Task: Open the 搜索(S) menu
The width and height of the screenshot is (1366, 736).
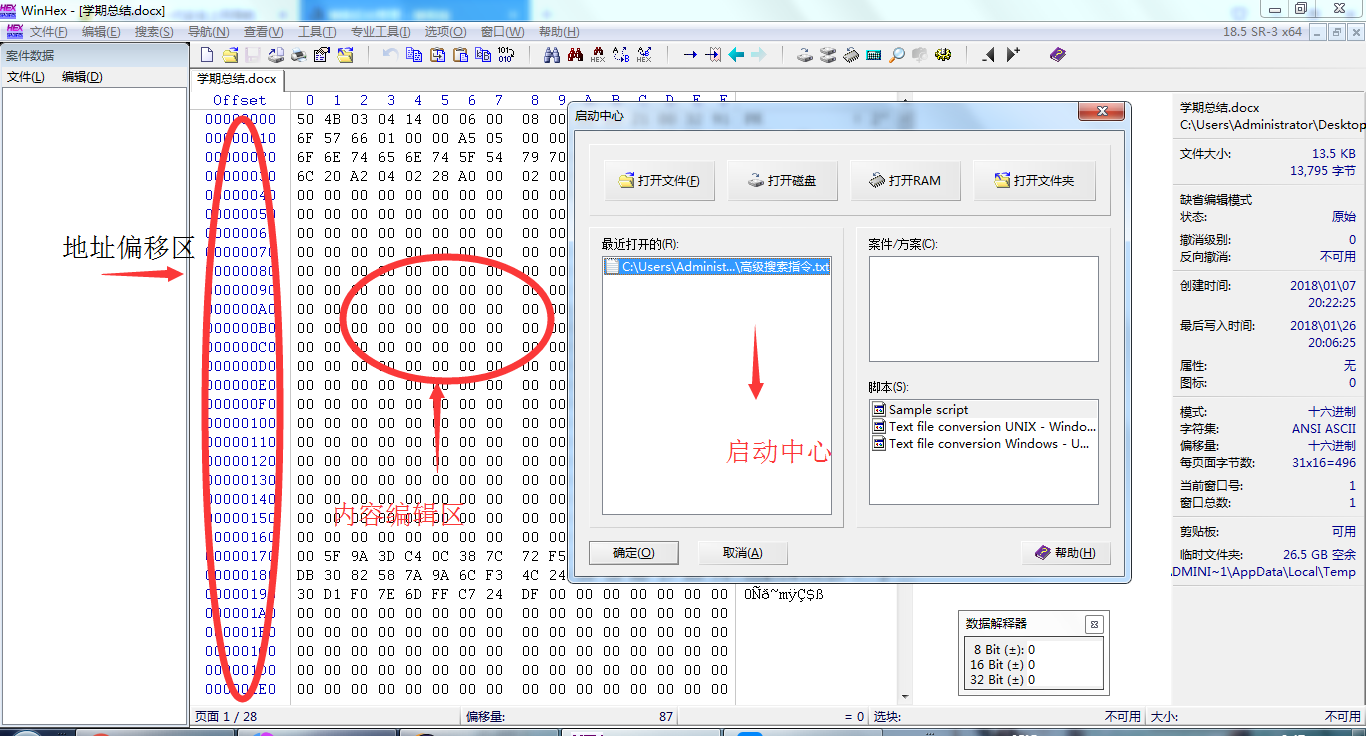Action: [x=154, y=32]
